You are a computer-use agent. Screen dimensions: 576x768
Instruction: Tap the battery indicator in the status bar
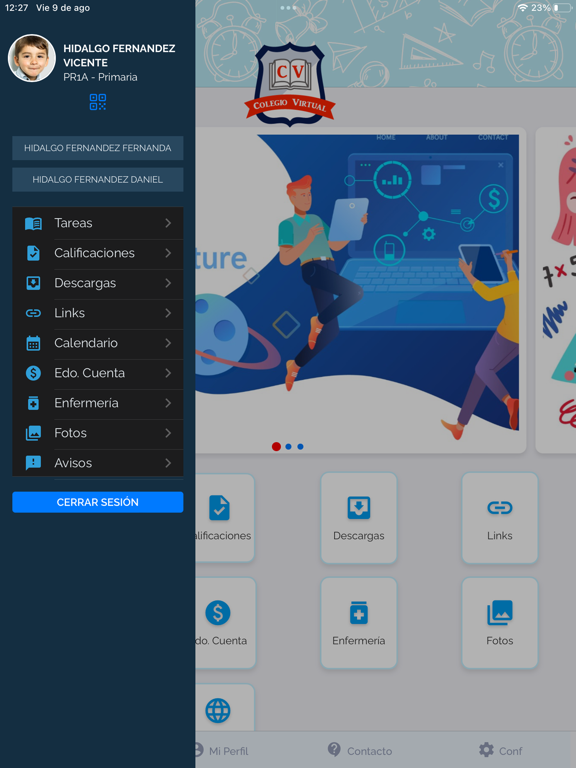[x=562, y=8]
